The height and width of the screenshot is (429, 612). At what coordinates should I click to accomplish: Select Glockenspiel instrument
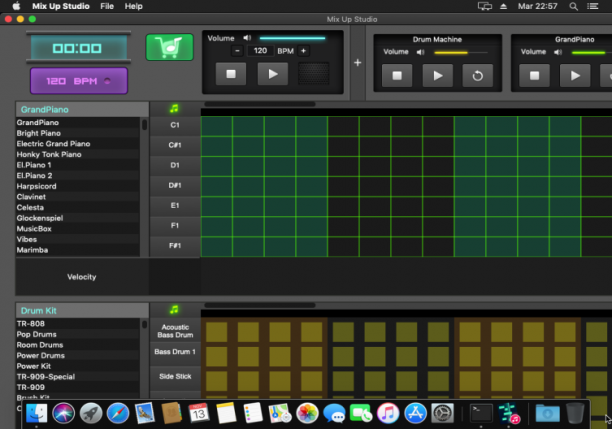77,218
